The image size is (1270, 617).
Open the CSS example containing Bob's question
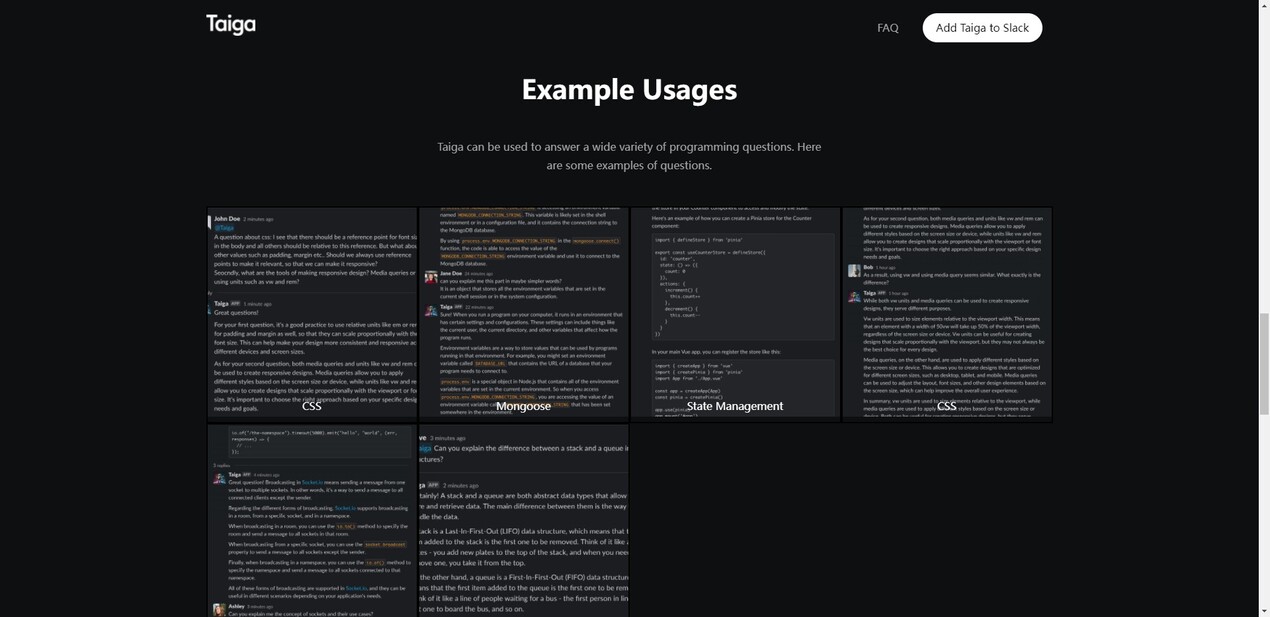point(947,313)
